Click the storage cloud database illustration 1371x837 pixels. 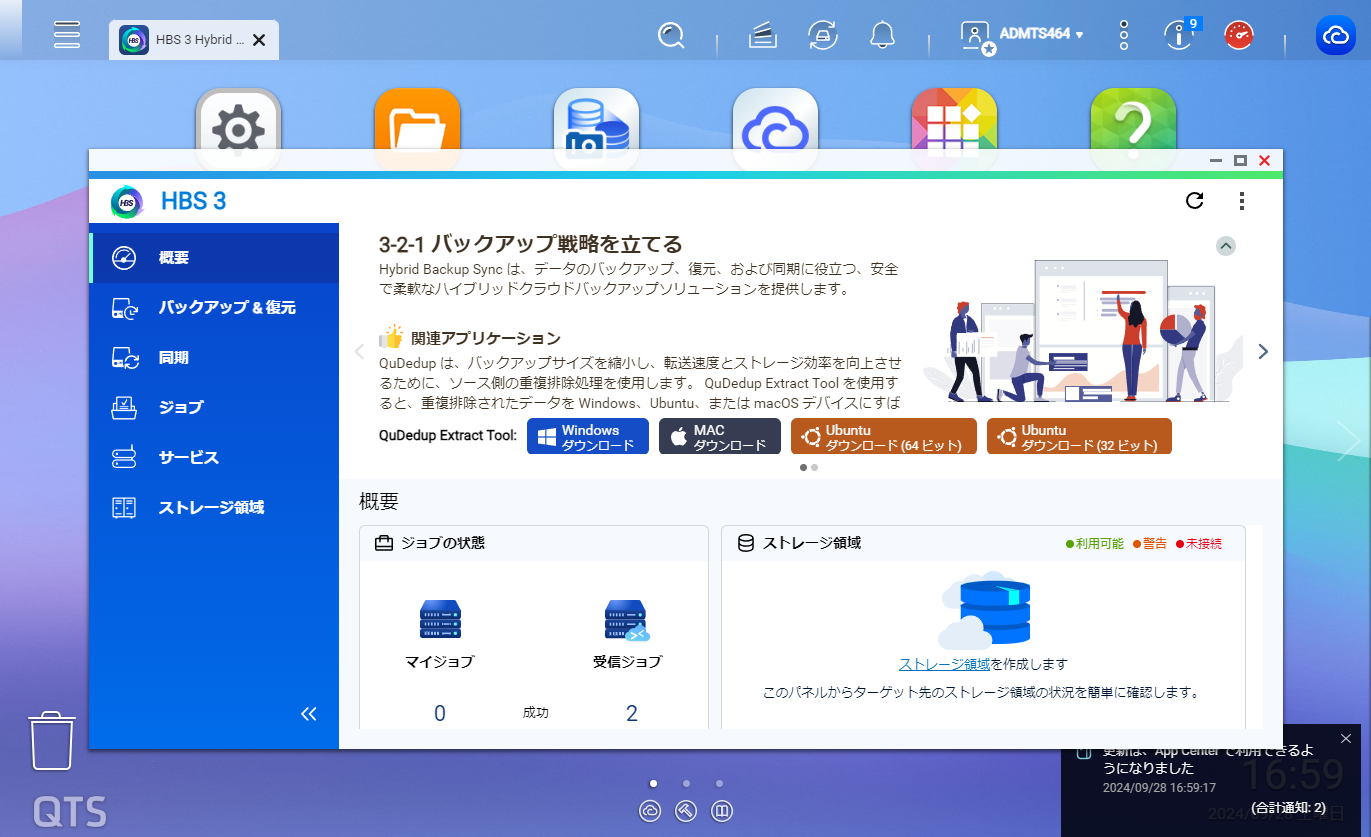[x=983, y=611]
